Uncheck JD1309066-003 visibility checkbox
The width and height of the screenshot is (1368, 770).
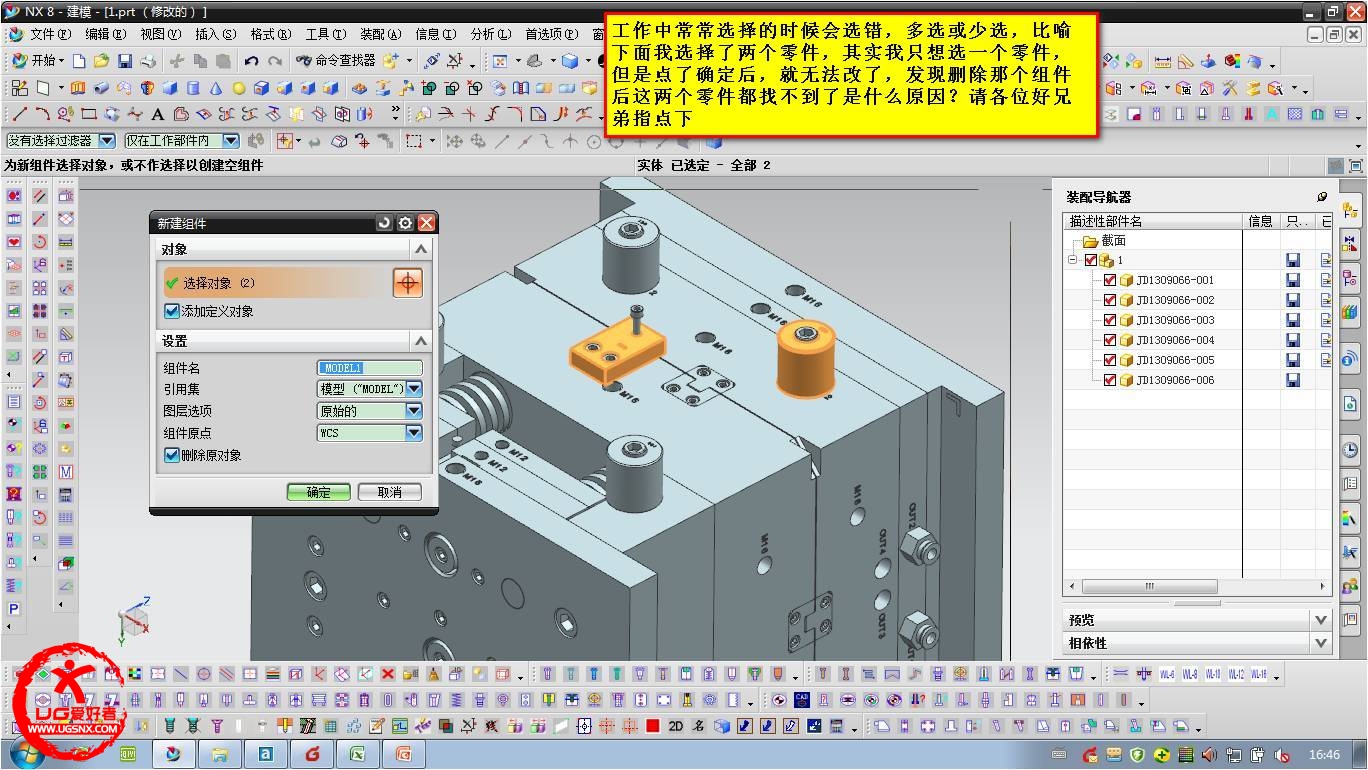pyautogui.click(x=1110, y=320)
